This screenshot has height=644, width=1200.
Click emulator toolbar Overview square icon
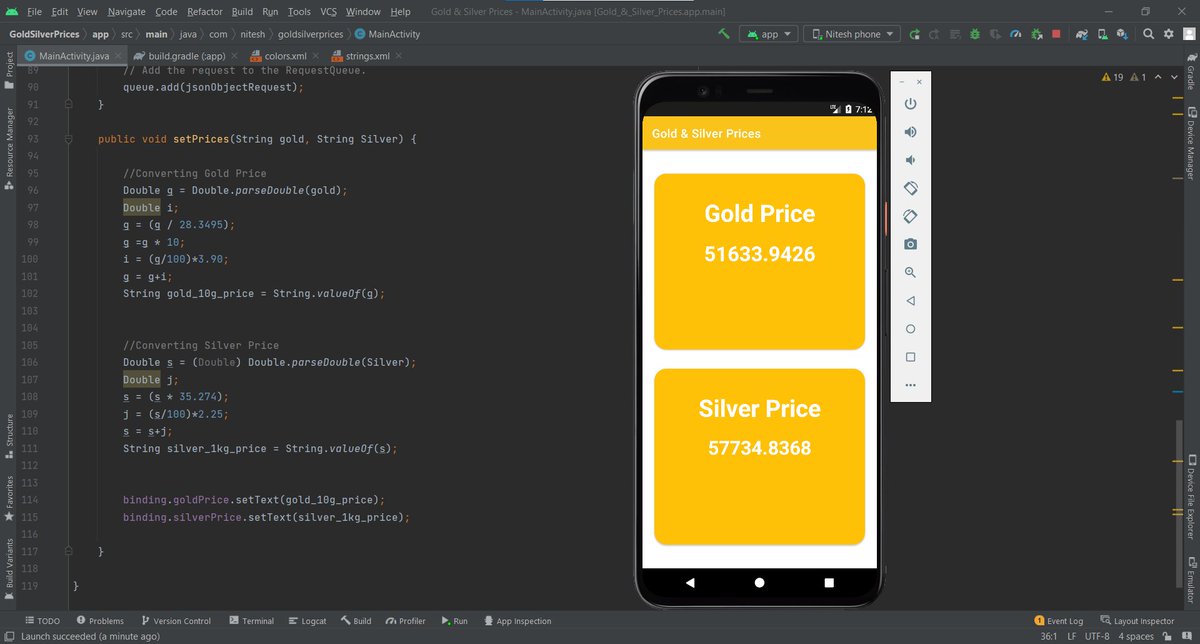[910, 356]
